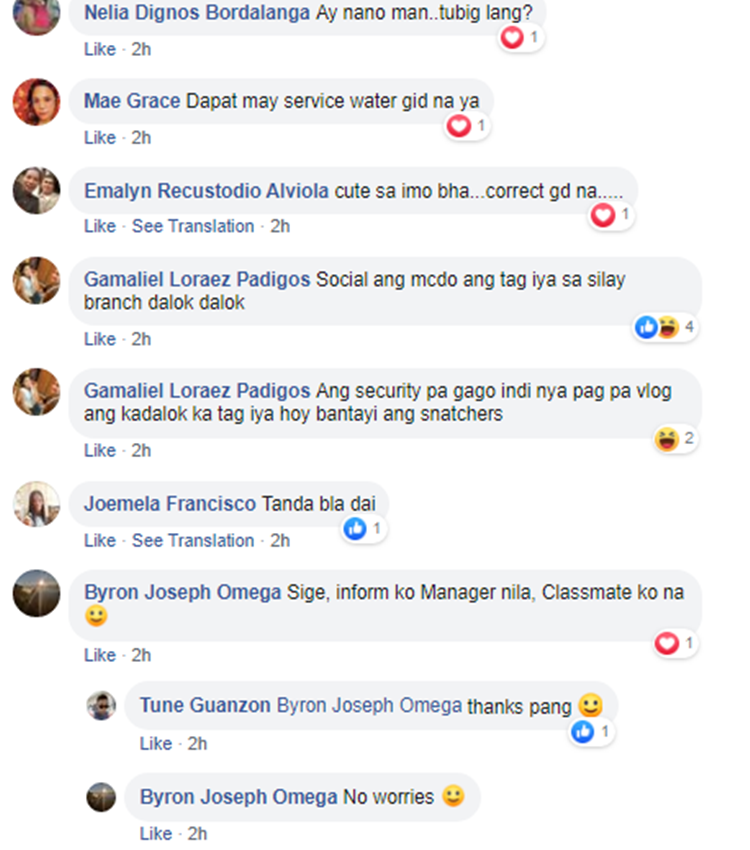This screenshot has width=750, height=850.
Task: Click heart reaction on Emalyn Recustodio Alviola's comment
Action: (603, 215)
